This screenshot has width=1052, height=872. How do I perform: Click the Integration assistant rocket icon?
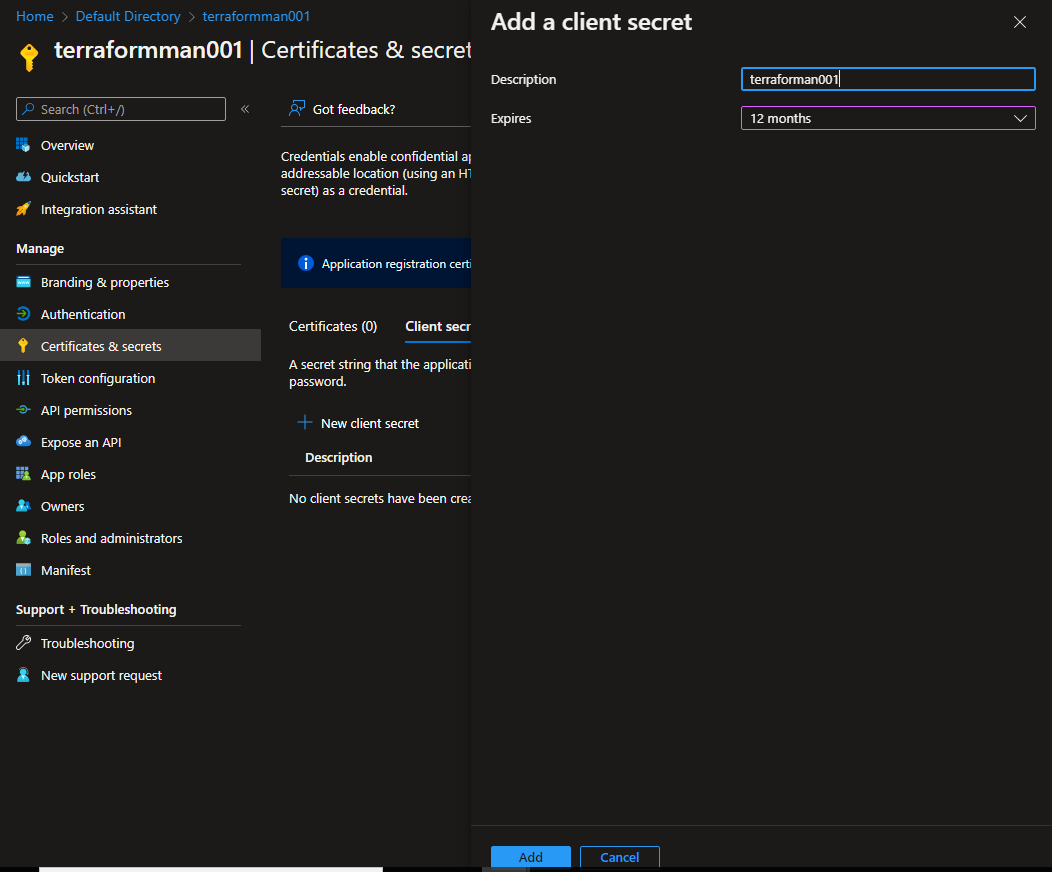coord(23,209)
